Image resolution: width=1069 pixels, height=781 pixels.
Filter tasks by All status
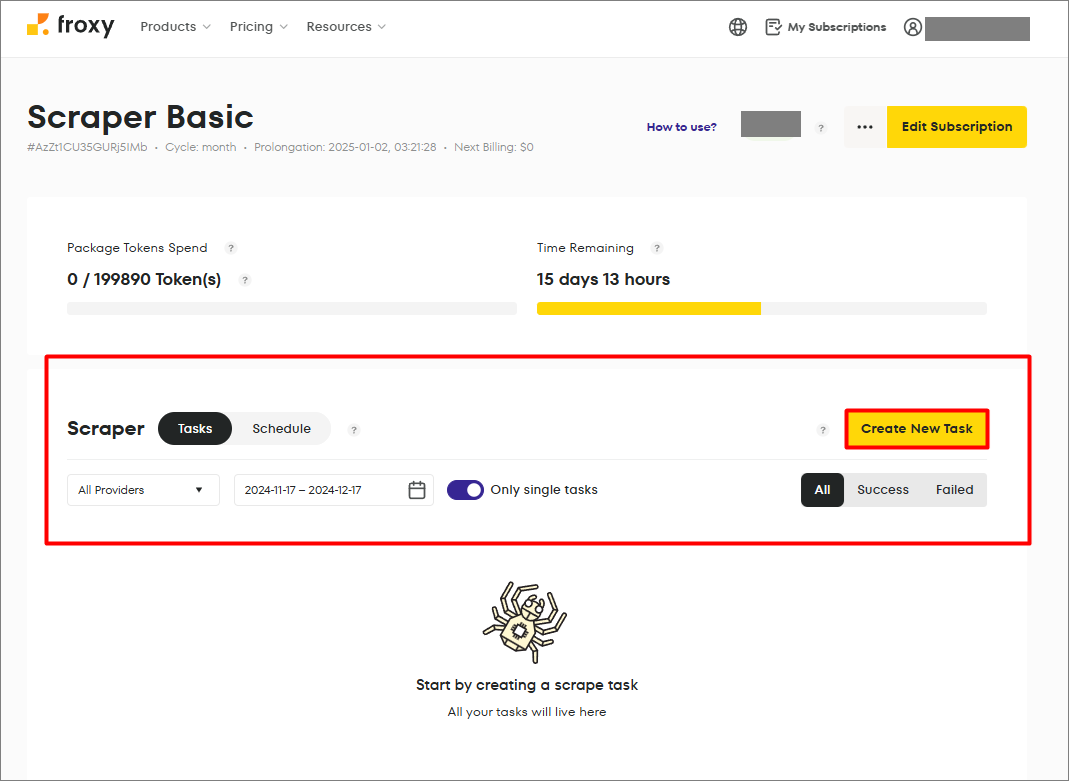click(x=822, y=490)
